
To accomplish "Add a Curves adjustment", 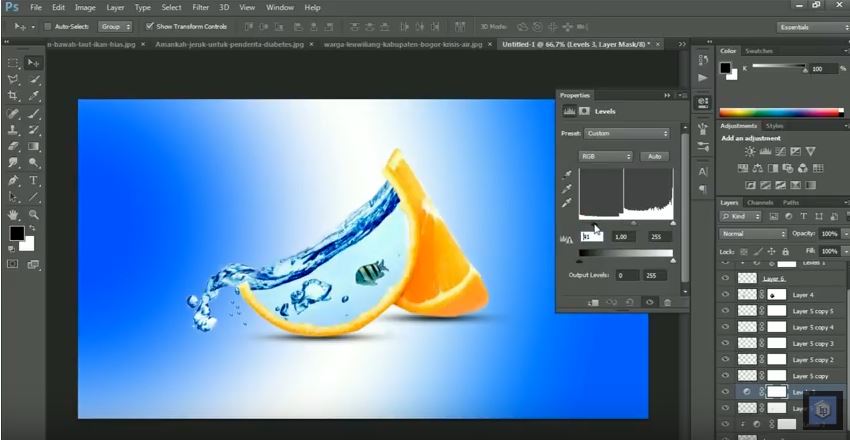I will (781, 152).
